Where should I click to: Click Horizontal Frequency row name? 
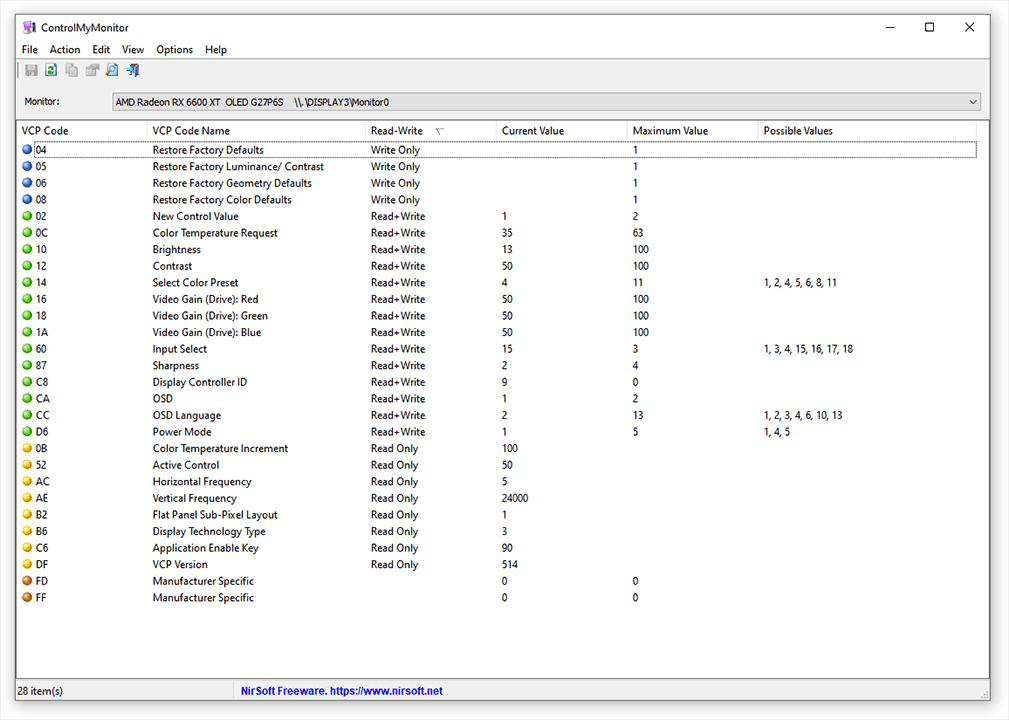(201, 482)
